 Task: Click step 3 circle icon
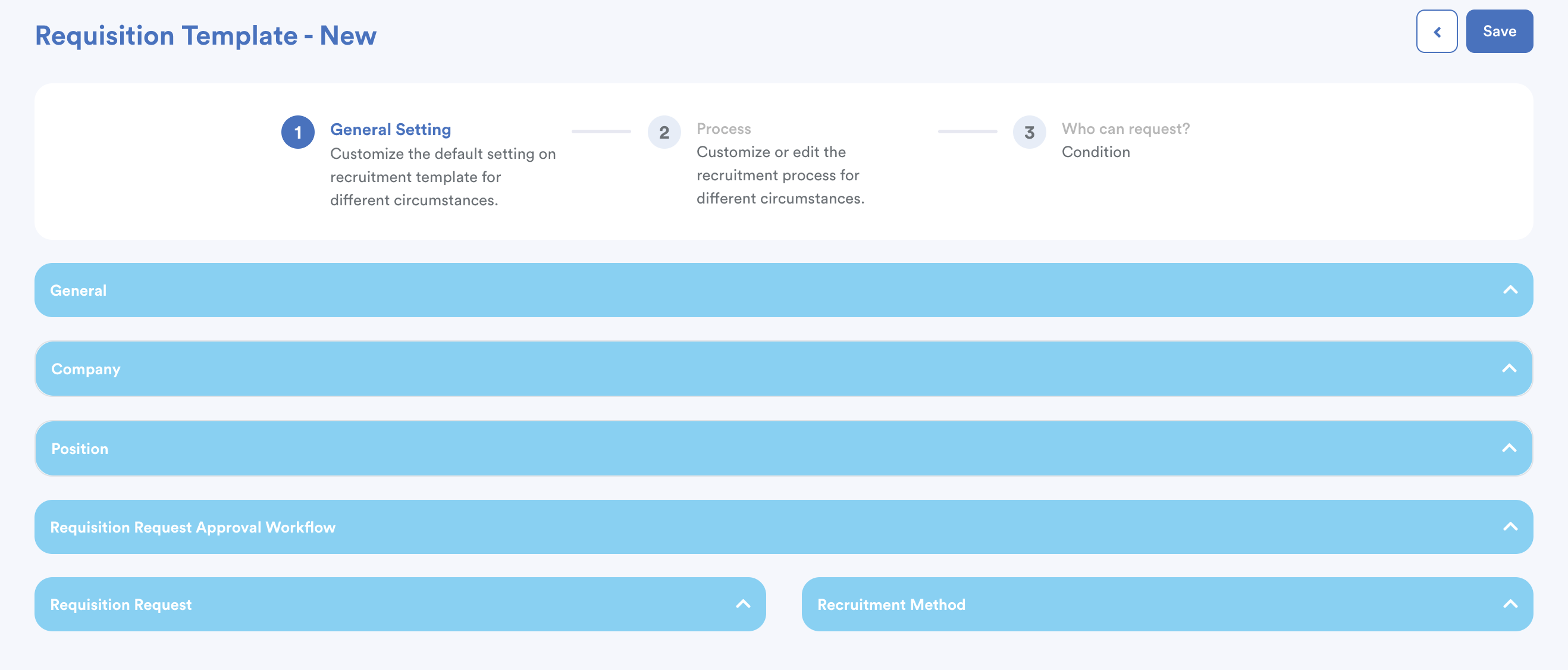(x=1028, y=132)
